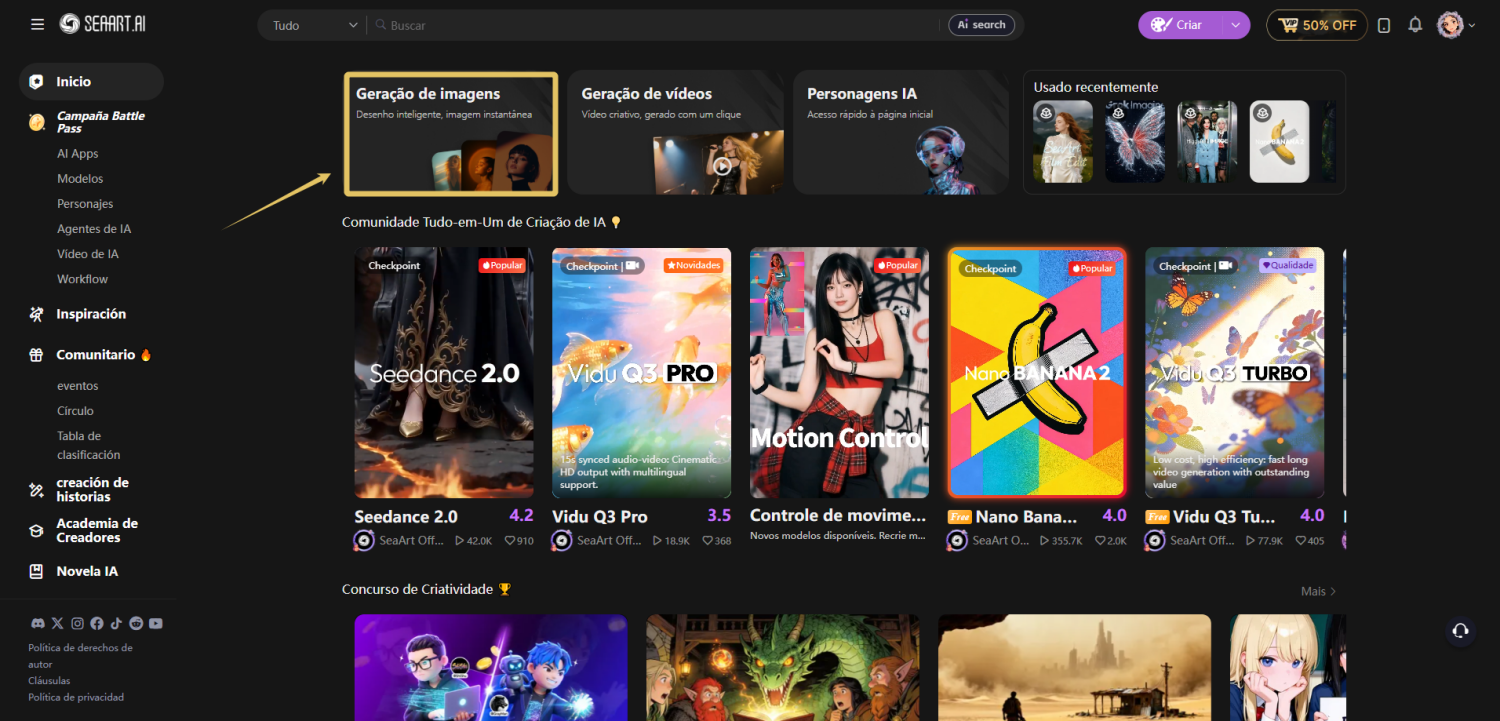Open Política de derechos de autor link
Viewport: 1500px width, 721px height.
[x=80, y=656]
